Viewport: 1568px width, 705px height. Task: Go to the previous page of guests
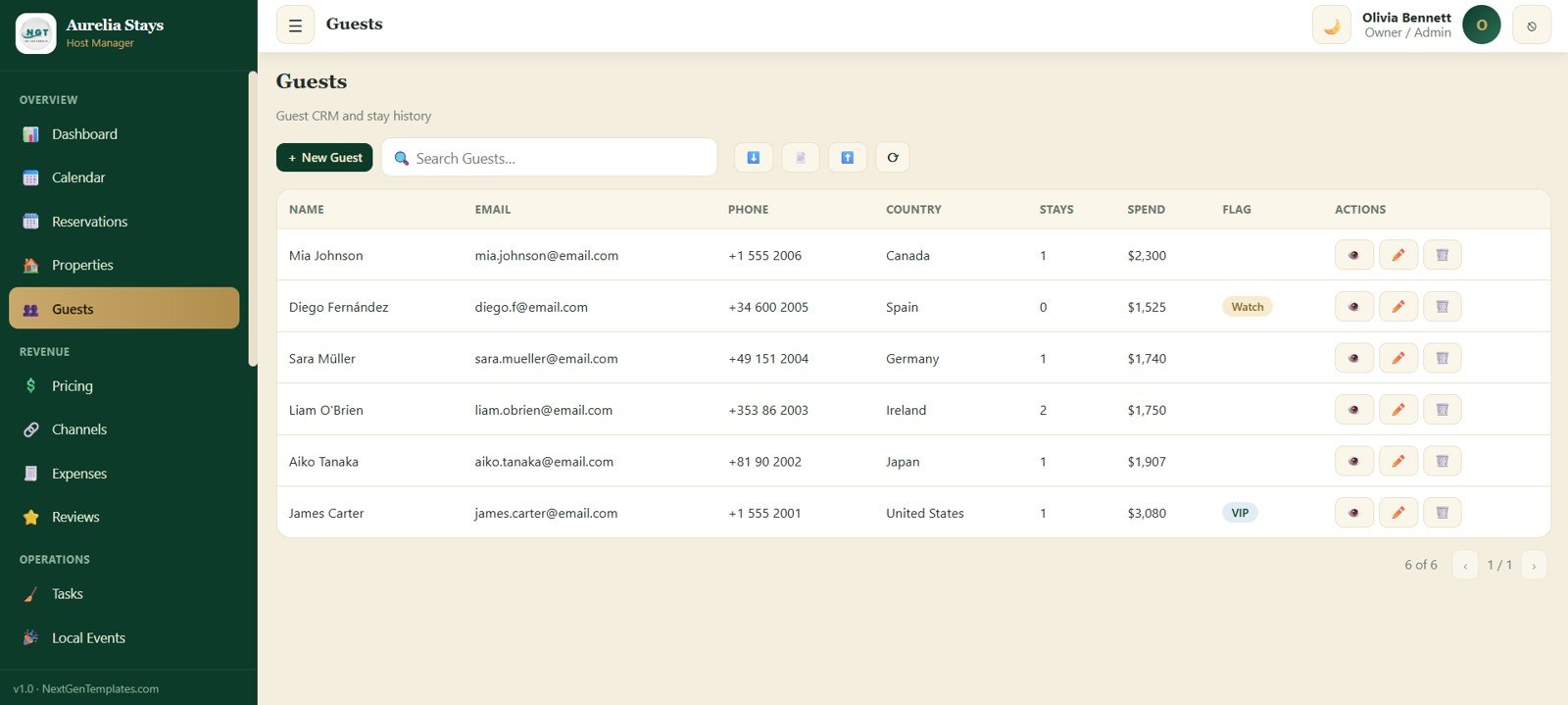(1465, 566)
